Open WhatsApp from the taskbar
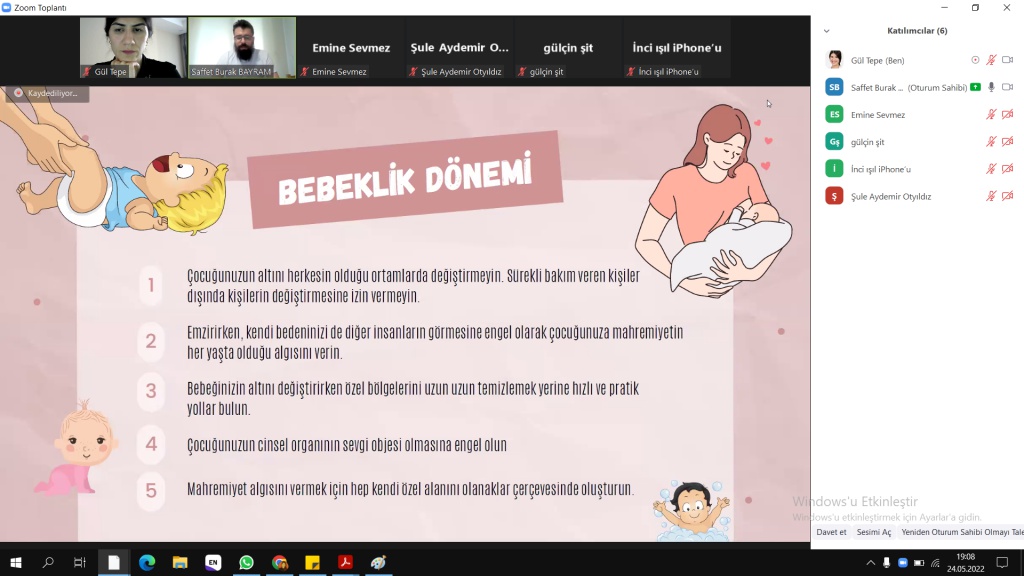This screenshot has width=1024, height=576. click(246, 563)
